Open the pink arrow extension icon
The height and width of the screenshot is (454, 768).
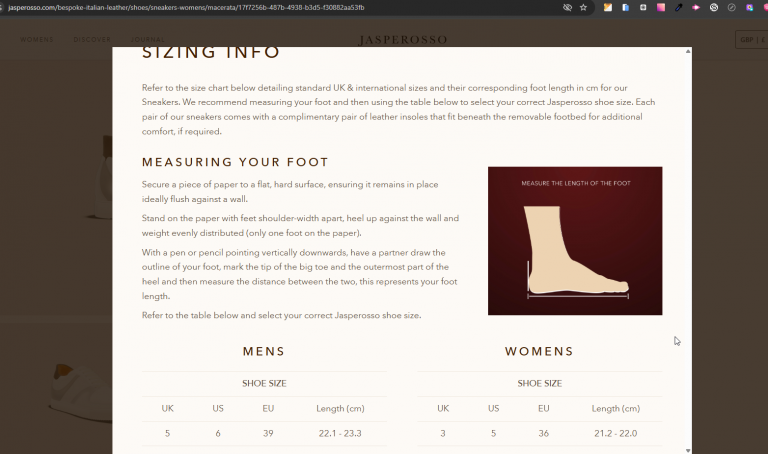[696, 7]
